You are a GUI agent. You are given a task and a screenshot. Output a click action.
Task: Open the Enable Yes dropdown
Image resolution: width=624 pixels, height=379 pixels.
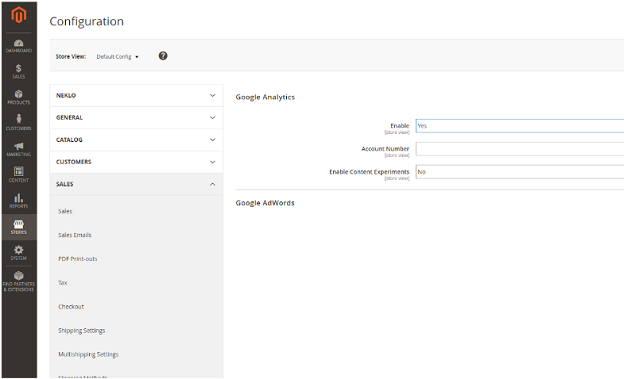pyautogui.click(x=520, y=126)
